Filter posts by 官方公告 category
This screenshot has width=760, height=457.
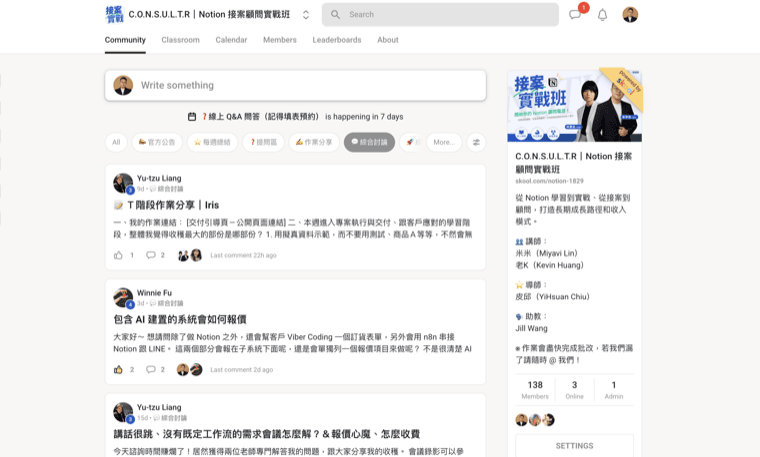pos(157,142)
